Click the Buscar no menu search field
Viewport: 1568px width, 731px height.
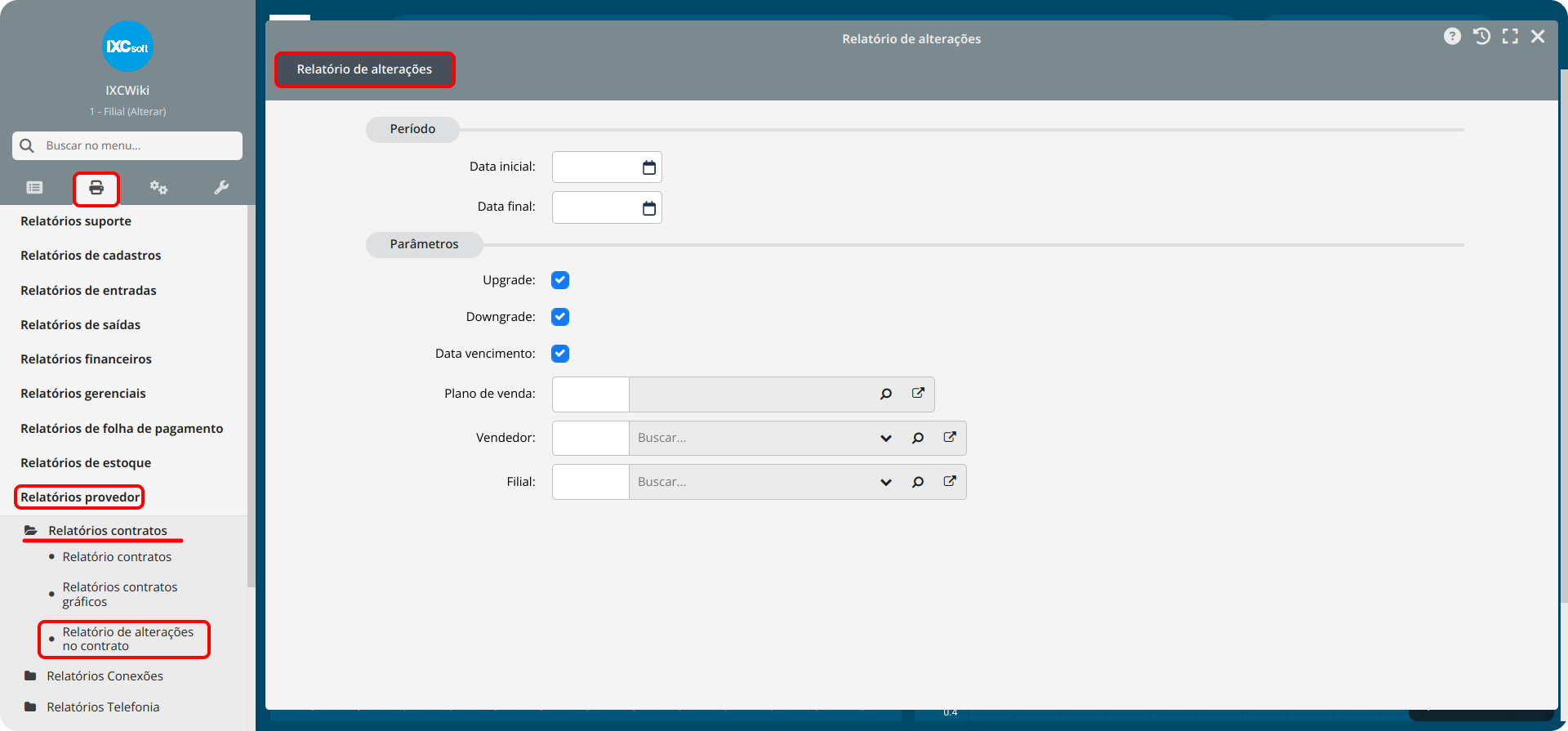pos(127,145)
